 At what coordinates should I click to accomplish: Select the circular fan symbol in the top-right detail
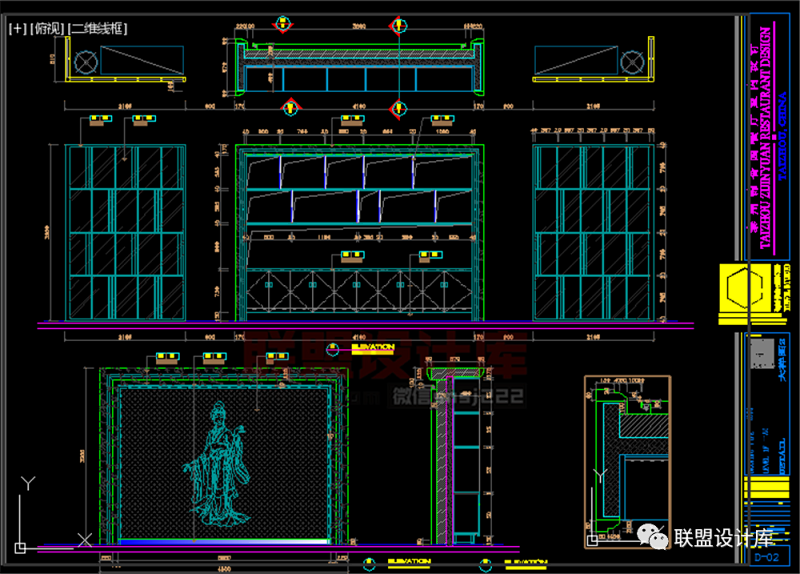click(630, 63)
